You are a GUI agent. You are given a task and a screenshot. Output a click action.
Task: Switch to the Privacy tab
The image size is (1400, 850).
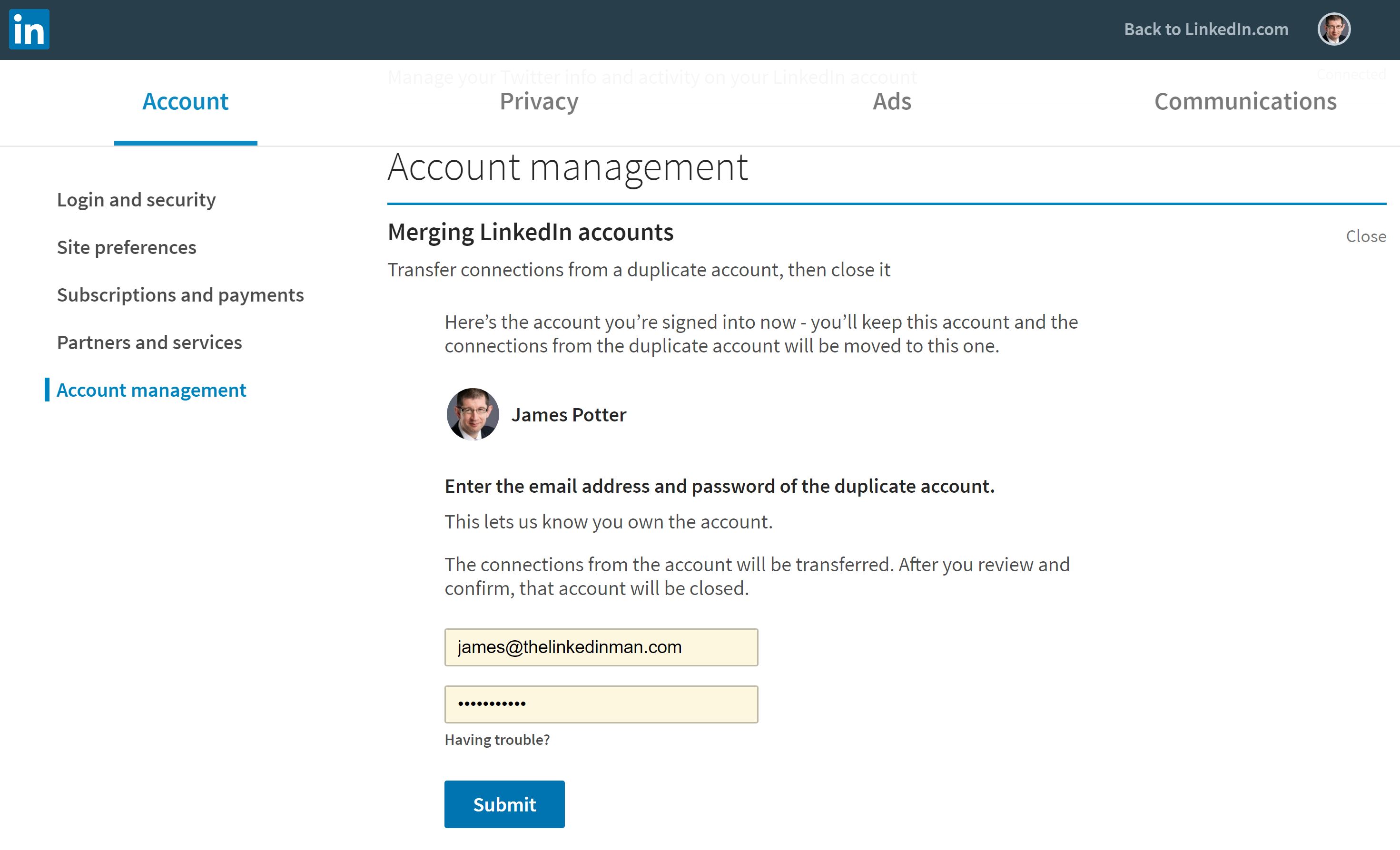[x=539, y=102]
